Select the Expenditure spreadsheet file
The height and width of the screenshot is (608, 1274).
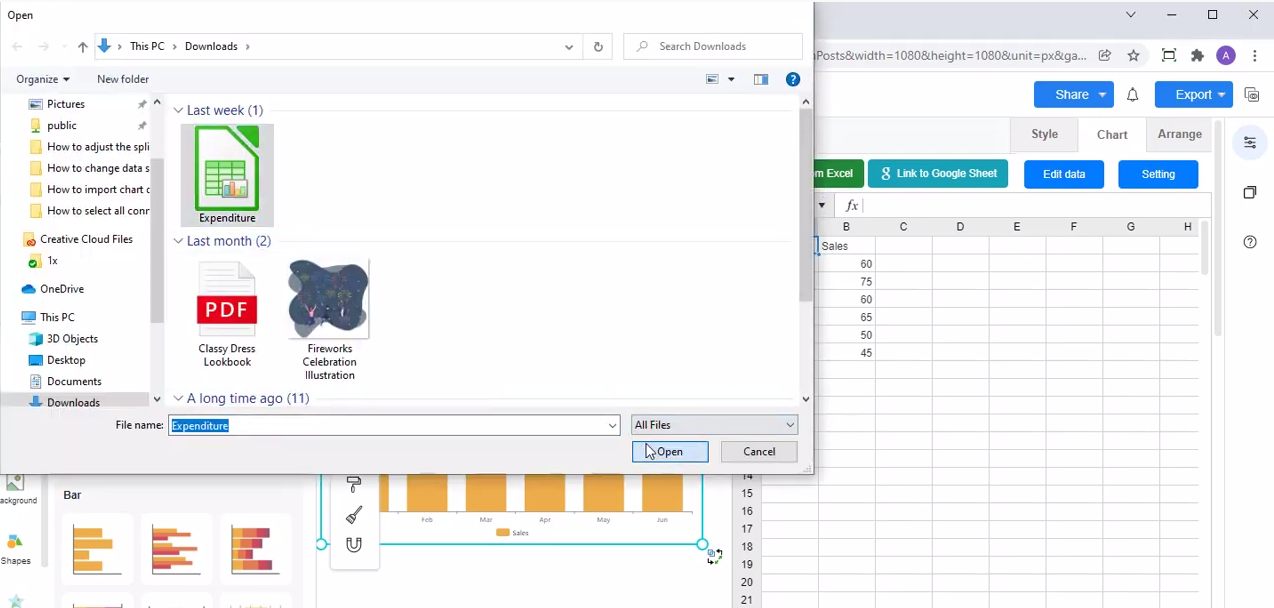point(227,175)
